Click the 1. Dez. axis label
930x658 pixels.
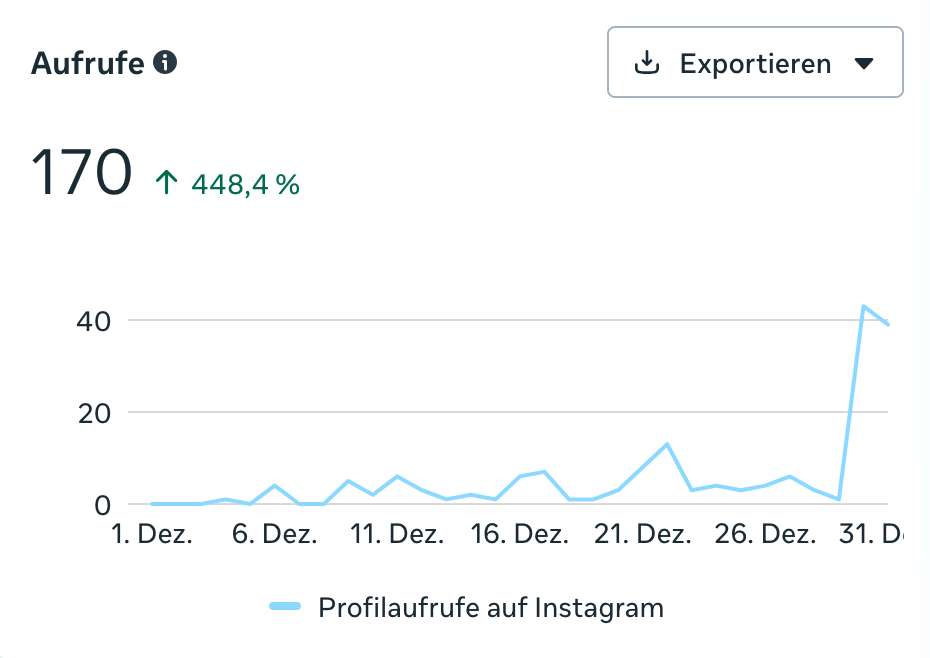[x=151, y=534]
